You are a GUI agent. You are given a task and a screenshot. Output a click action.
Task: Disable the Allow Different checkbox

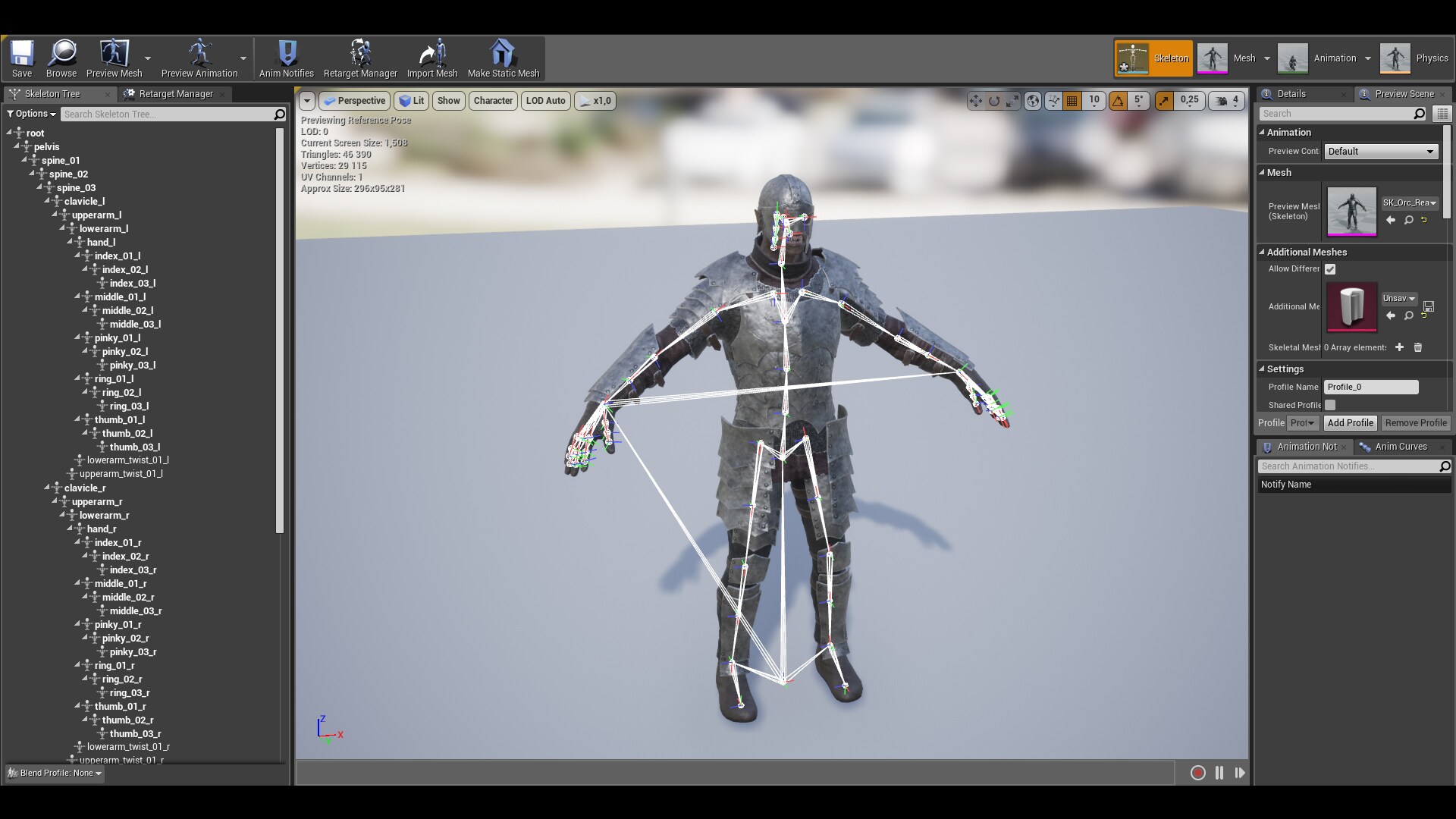pyautogui.click(x=1331, y=268)
